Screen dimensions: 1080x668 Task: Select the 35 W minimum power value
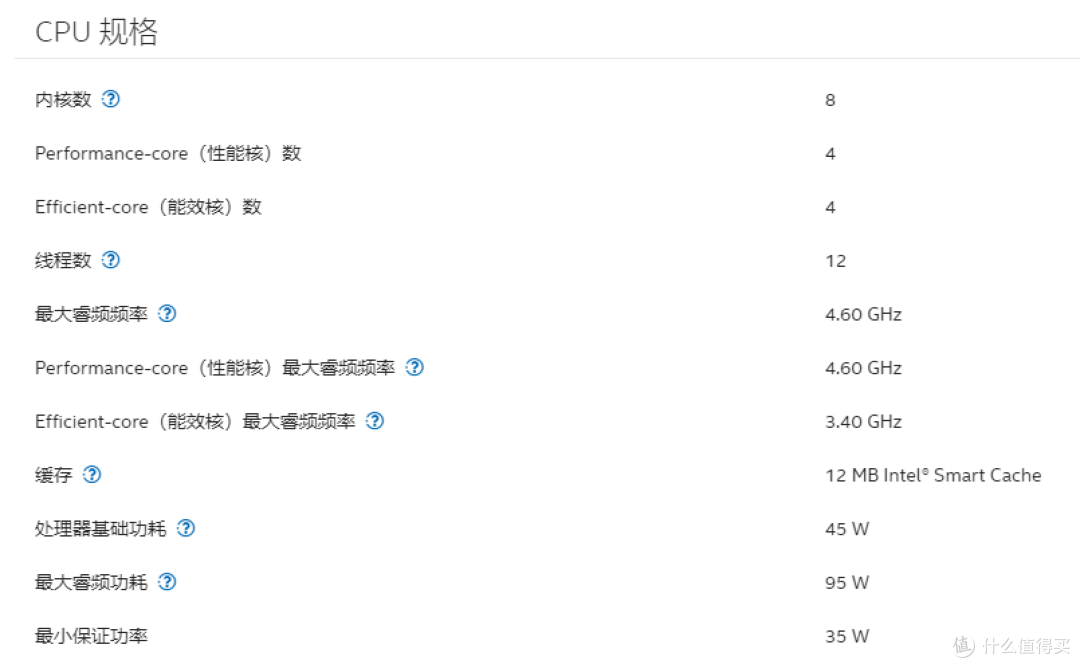[x=847, y=636]
